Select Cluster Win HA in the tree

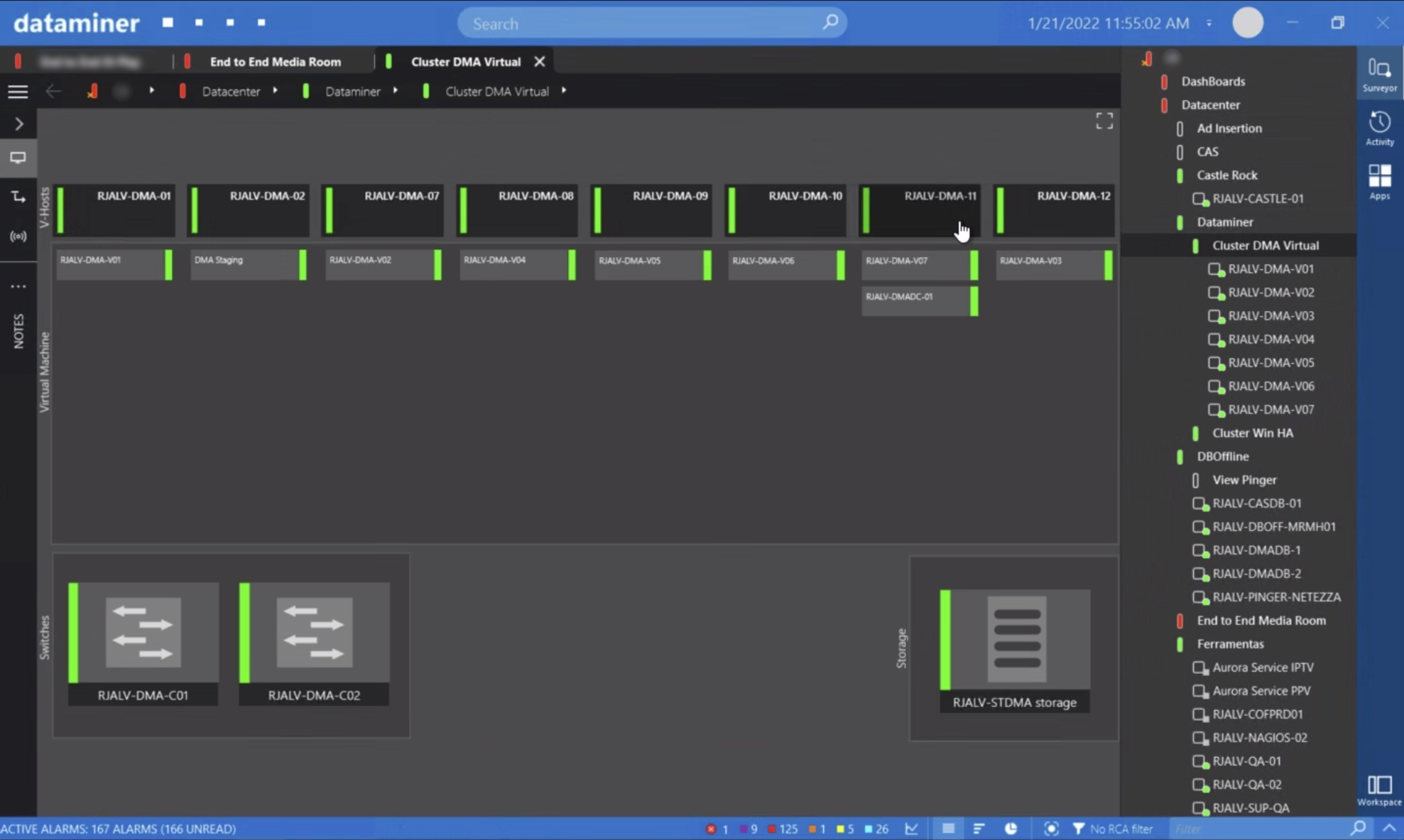tap(1252, 433)
